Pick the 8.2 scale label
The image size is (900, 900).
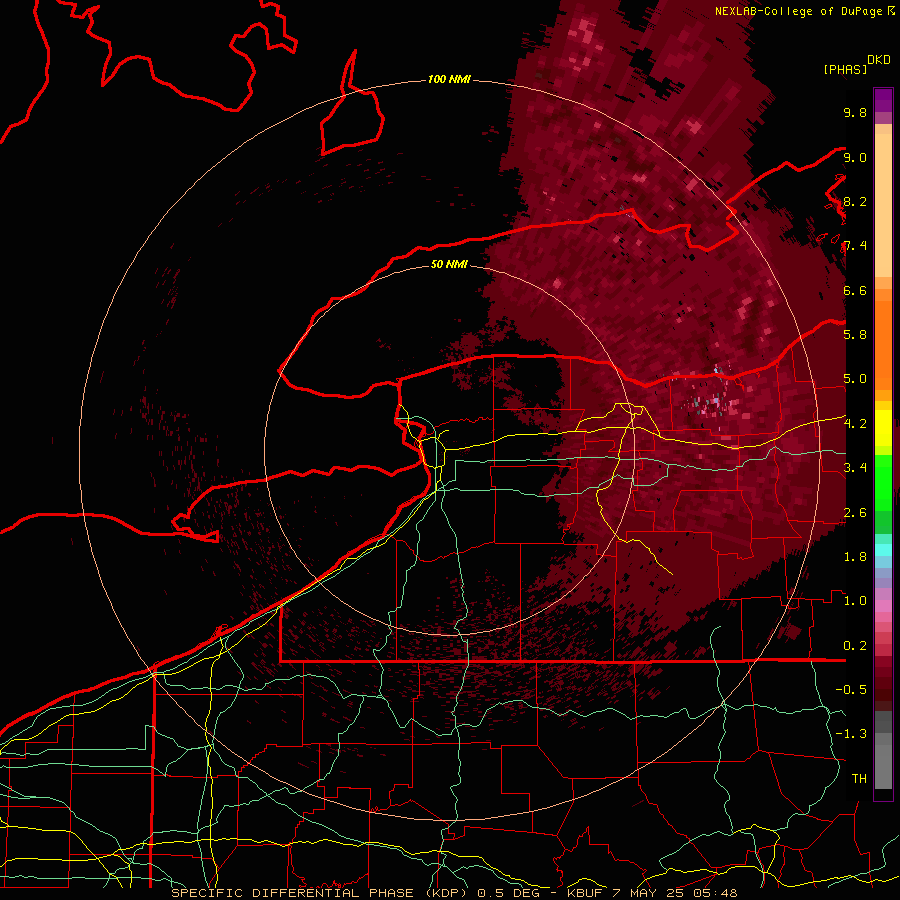pyautogui.click(x=855, y=201)
